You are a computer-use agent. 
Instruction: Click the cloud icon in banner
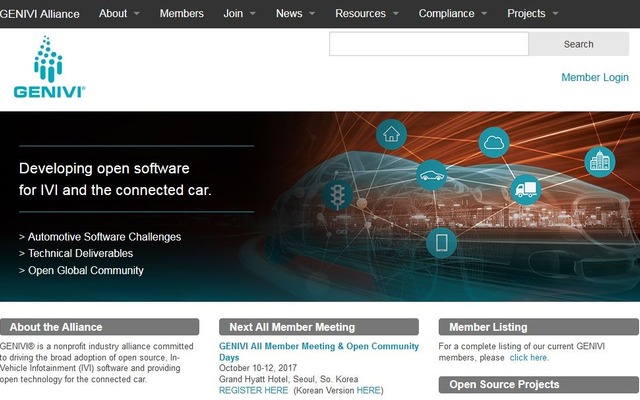point(493,142)
